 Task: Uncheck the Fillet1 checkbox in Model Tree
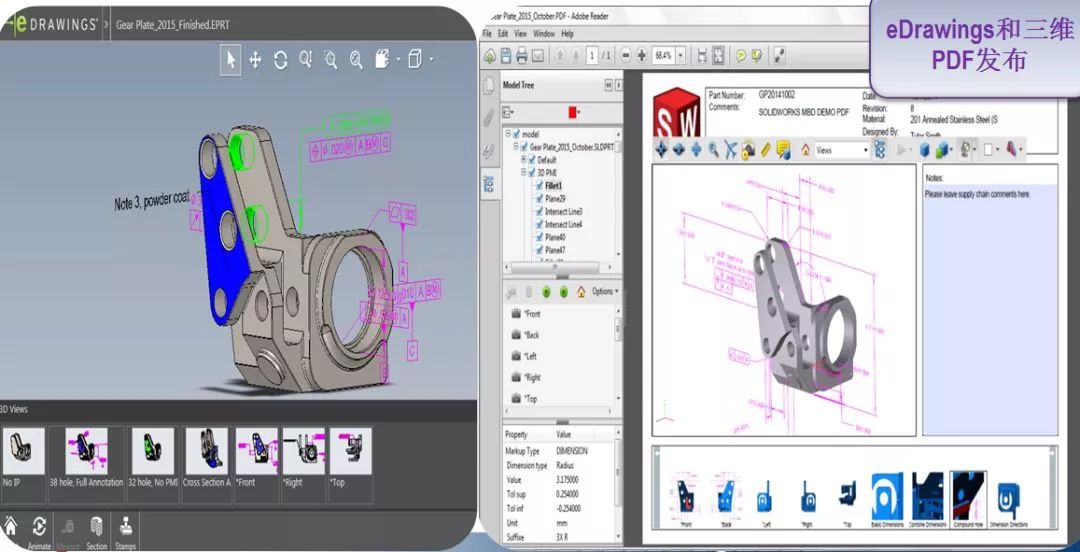click(539, 186)
